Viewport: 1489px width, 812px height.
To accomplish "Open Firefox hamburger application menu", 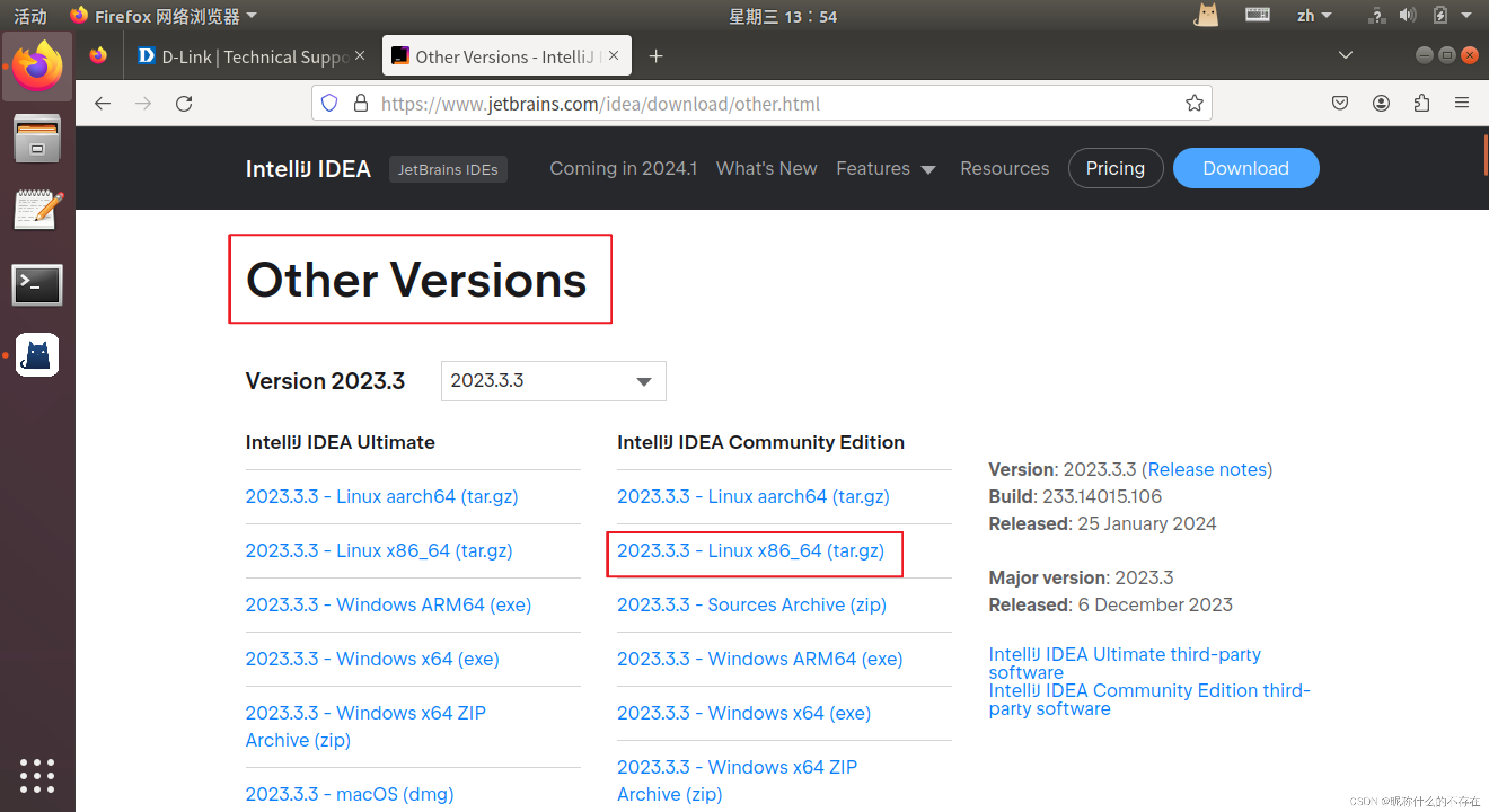I will click(x=1461, y=103).
